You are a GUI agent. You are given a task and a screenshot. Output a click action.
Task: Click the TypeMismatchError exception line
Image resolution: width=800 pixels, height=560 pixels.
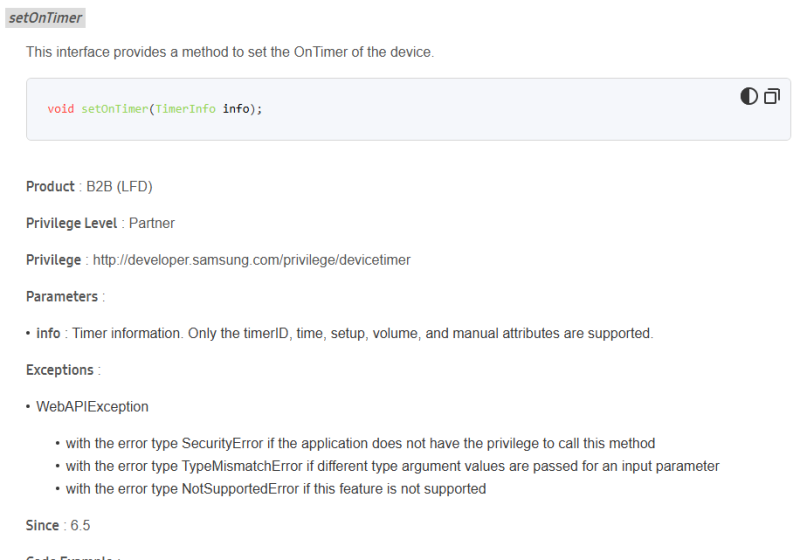(x=392, y=466)
